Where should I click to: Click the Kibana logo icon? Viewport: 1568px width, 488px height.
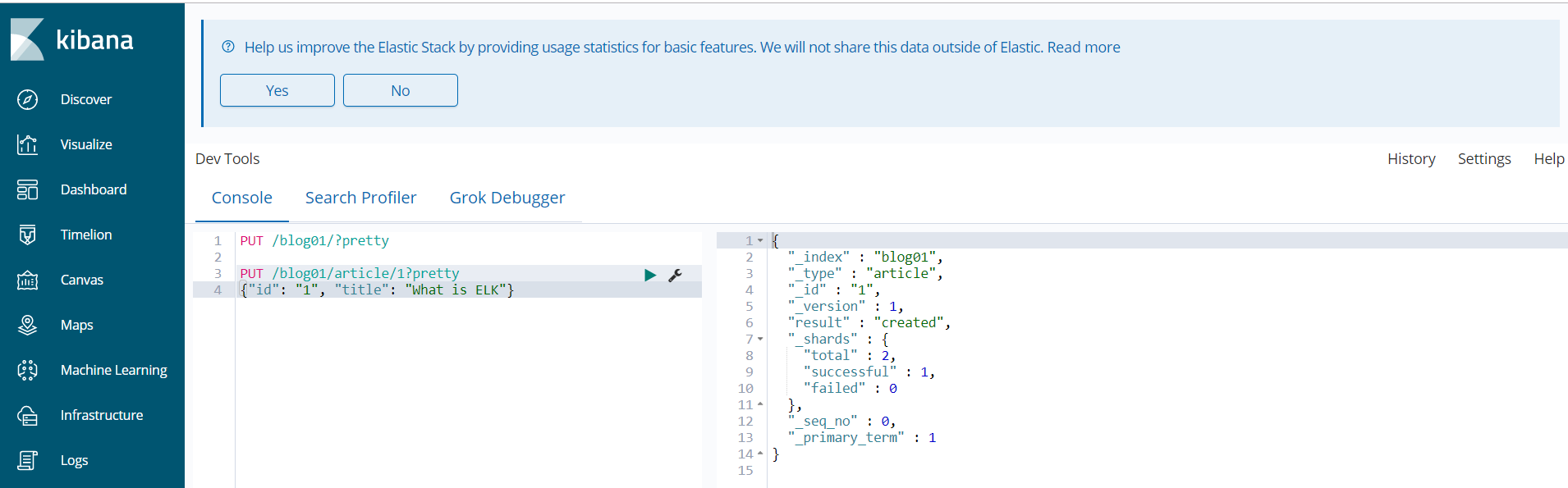(27, 39)
